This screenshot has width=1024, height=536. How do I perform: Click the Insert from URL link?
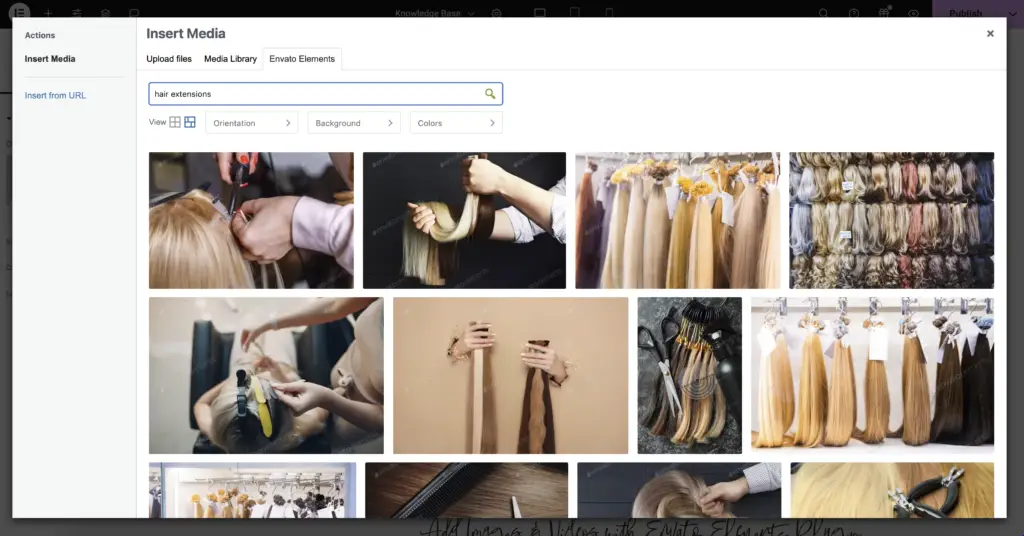coord(55,95)
